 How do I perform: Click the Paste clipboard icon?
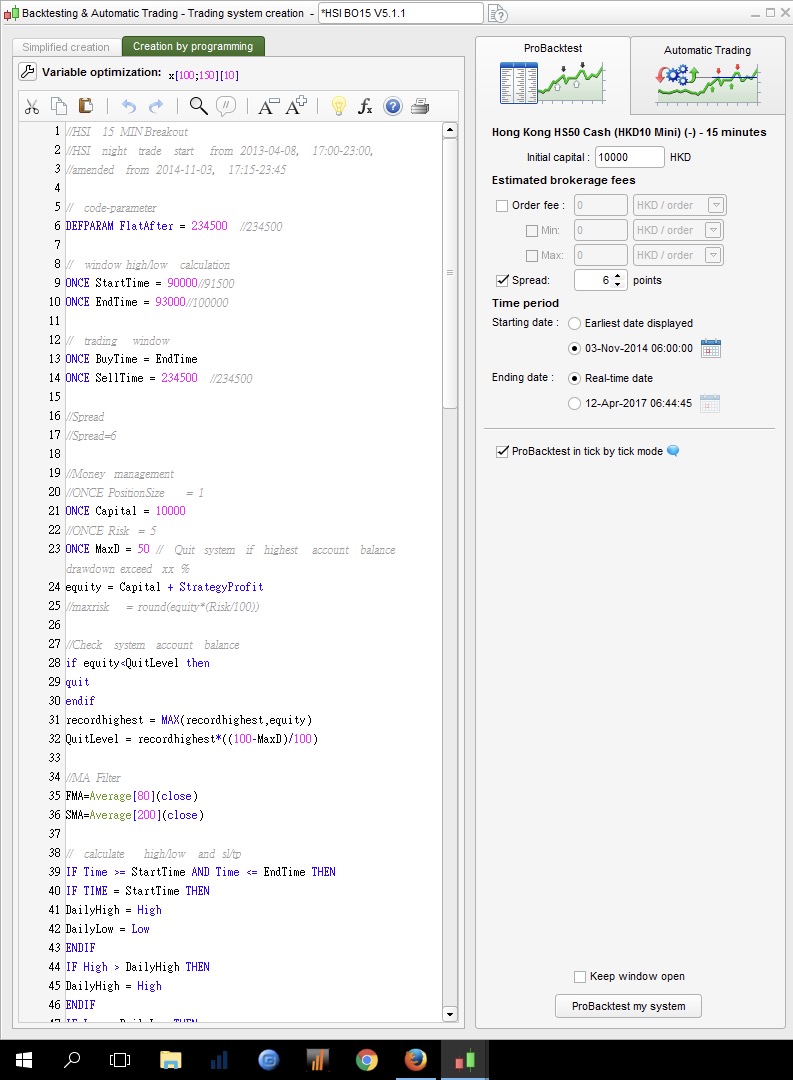pos(85,106)
